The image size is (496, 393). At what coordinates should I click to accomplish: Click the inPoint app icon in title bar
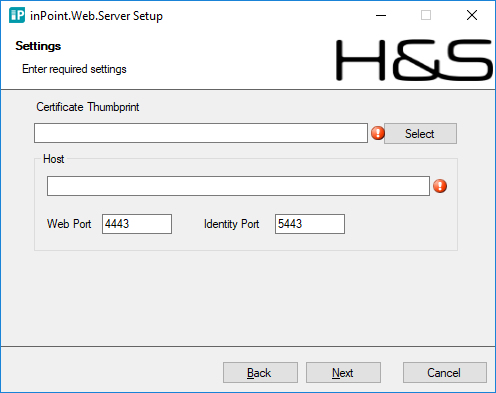click(x=17, y=15)
